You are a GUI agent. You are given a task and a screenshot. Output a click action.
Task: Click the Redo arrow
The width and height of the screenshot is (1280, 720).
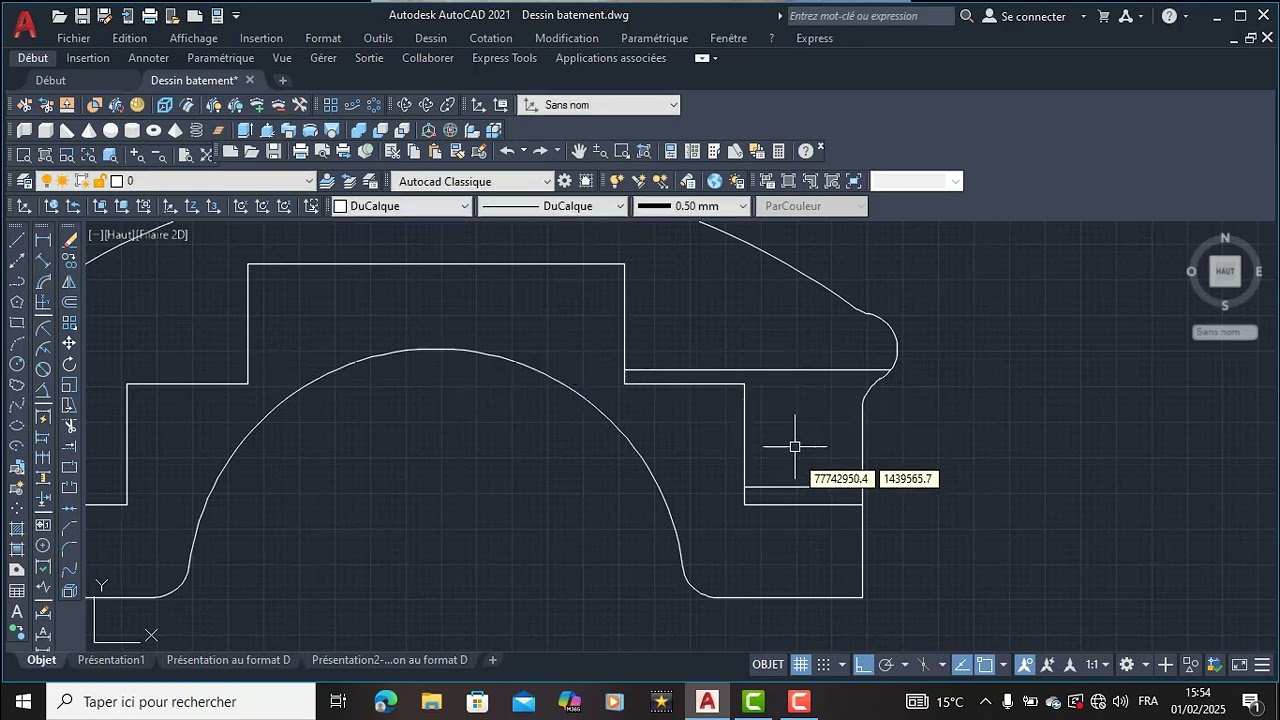(x=540, y=152)
